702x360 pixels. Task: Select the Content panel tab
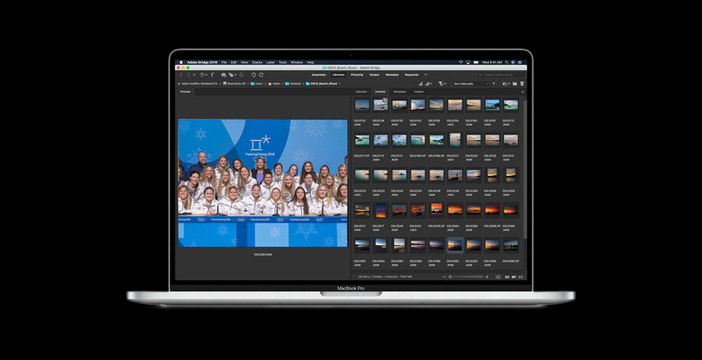(x=380, y=92)
